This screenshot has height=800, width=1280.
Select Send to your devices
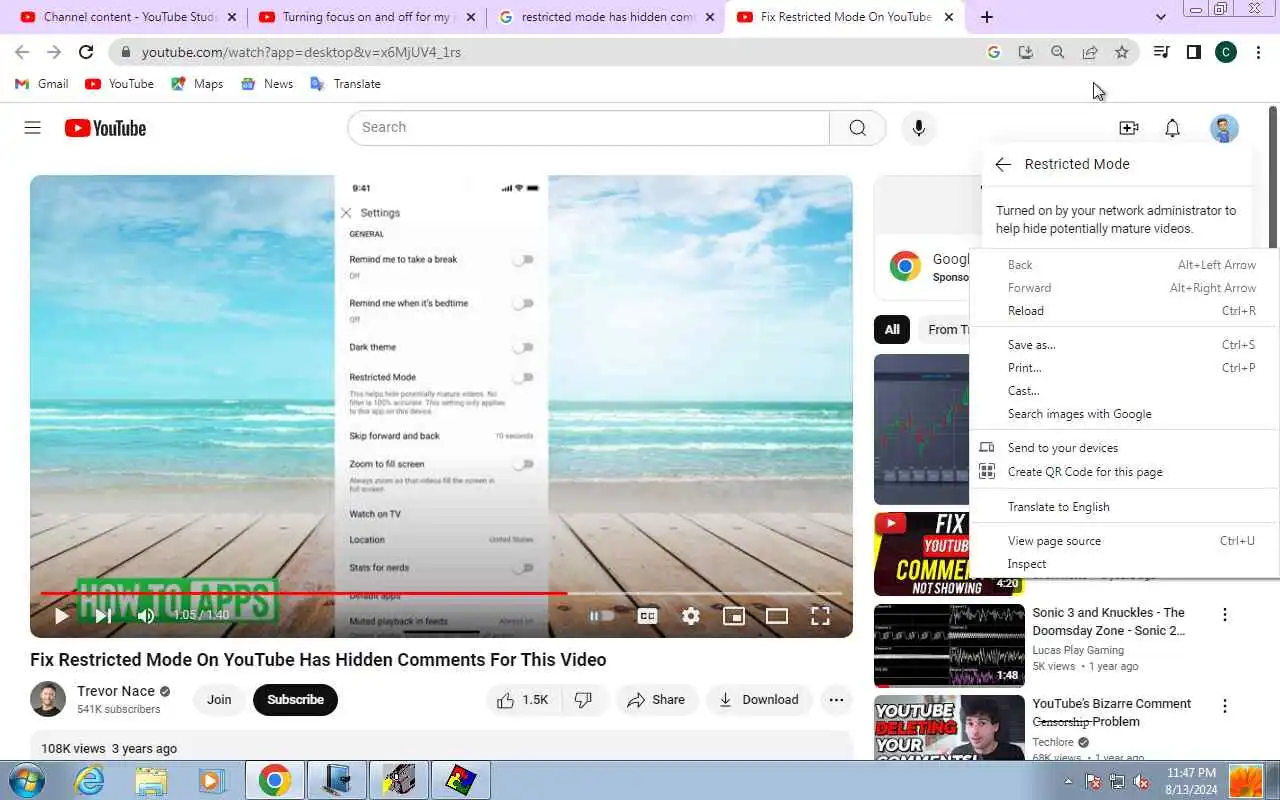[x=1124, y=448]
